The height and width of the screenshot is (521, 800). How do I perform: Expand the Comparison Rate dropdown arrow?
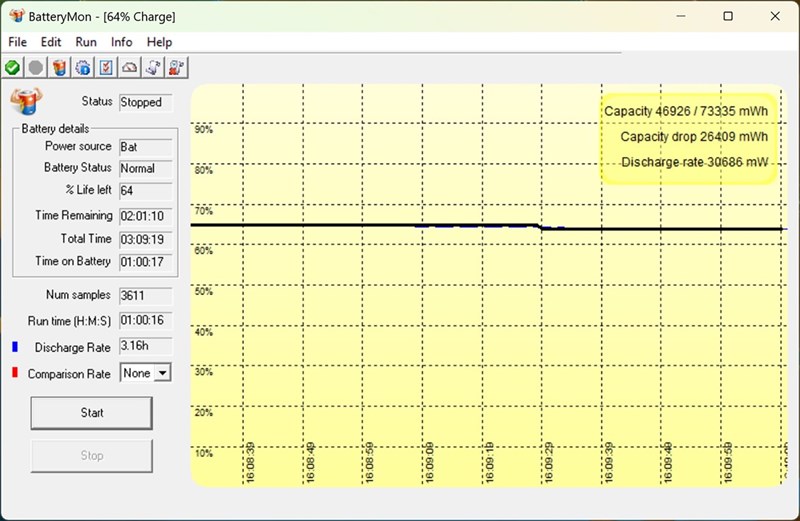(x=162, y=373)
